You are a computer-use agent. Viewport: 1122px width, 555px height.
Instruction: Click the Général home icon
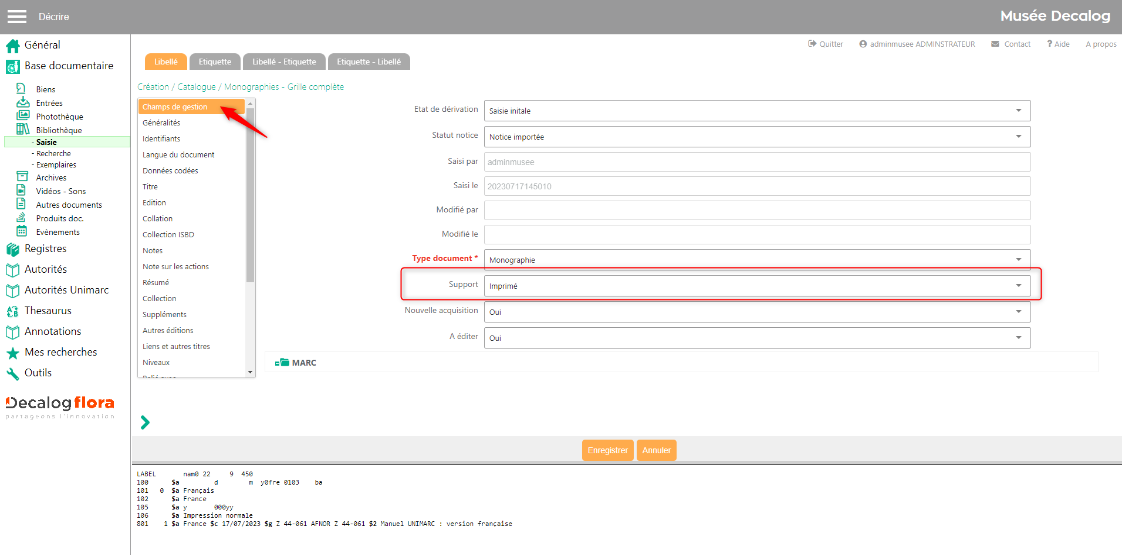(x=13, y=45)
